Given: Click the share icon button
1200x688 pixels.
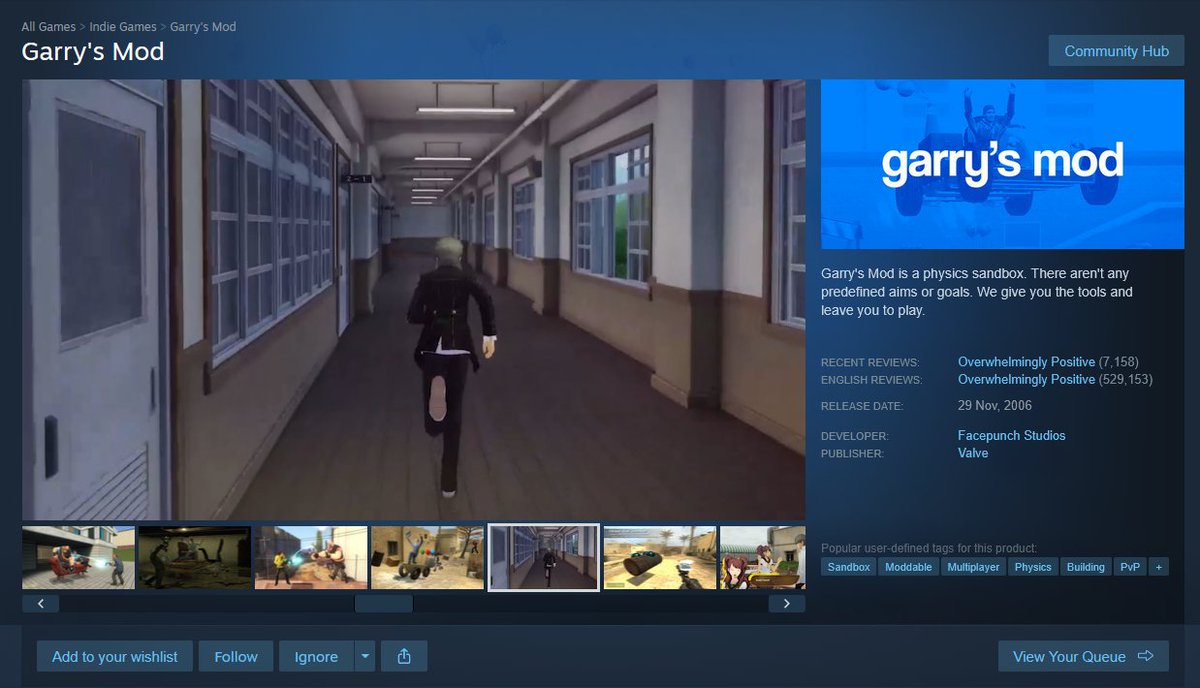Looking at the screenshot, I should [404, 656].
